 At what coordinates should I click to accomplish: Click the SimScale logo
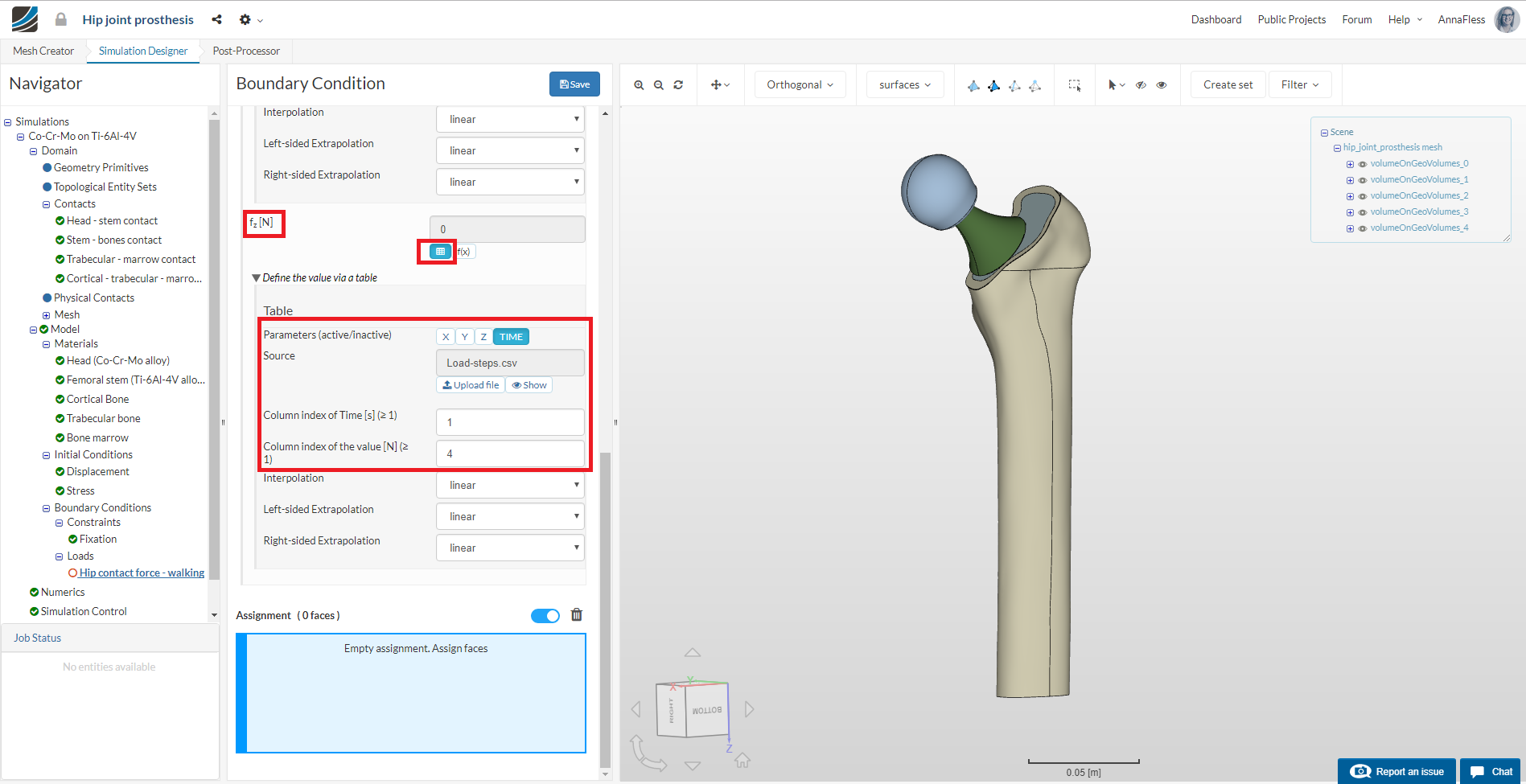click(25, 19)
